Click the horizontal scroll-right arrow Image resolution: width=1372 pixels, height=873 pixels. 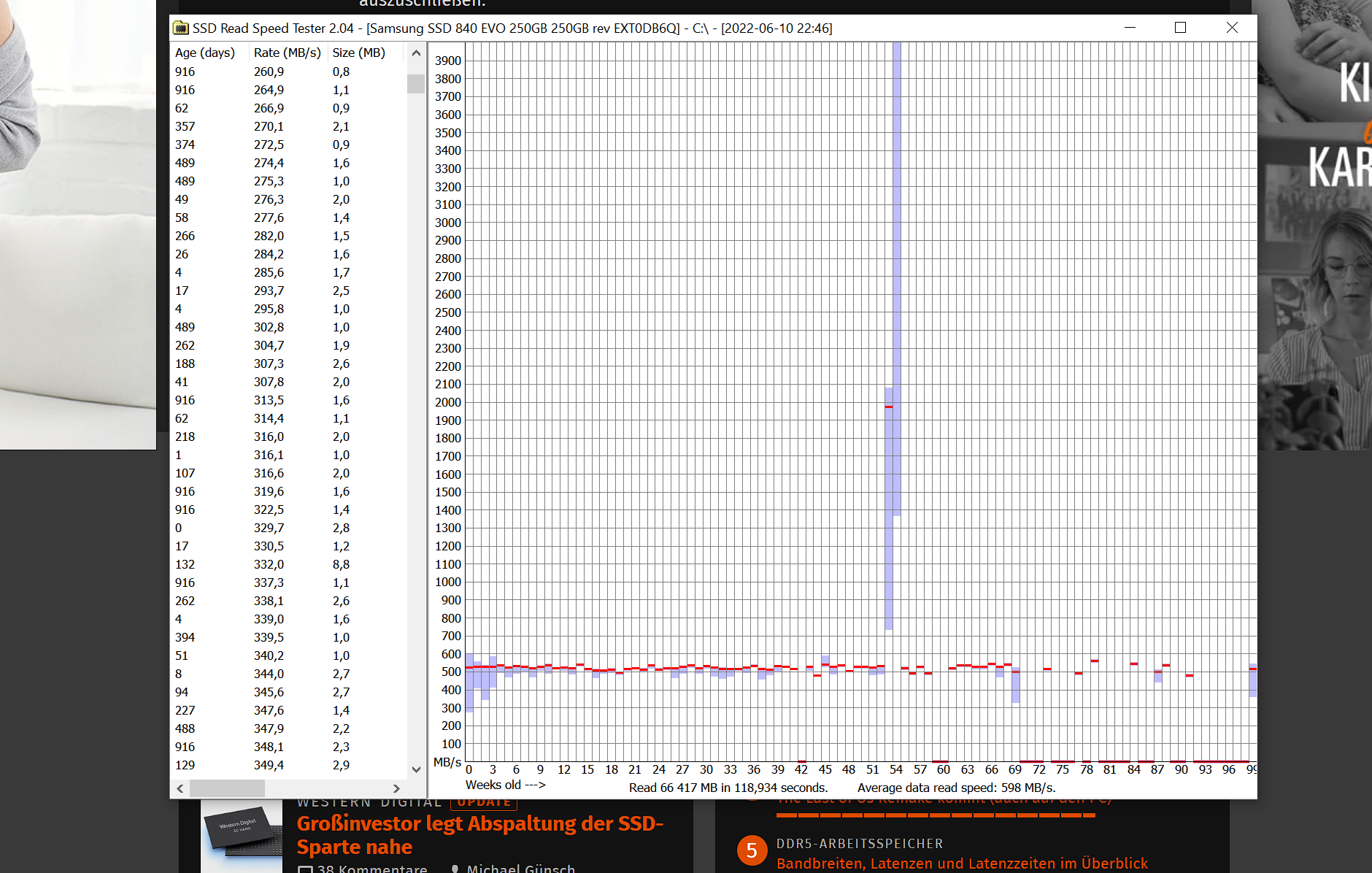(x=396, y=788)
